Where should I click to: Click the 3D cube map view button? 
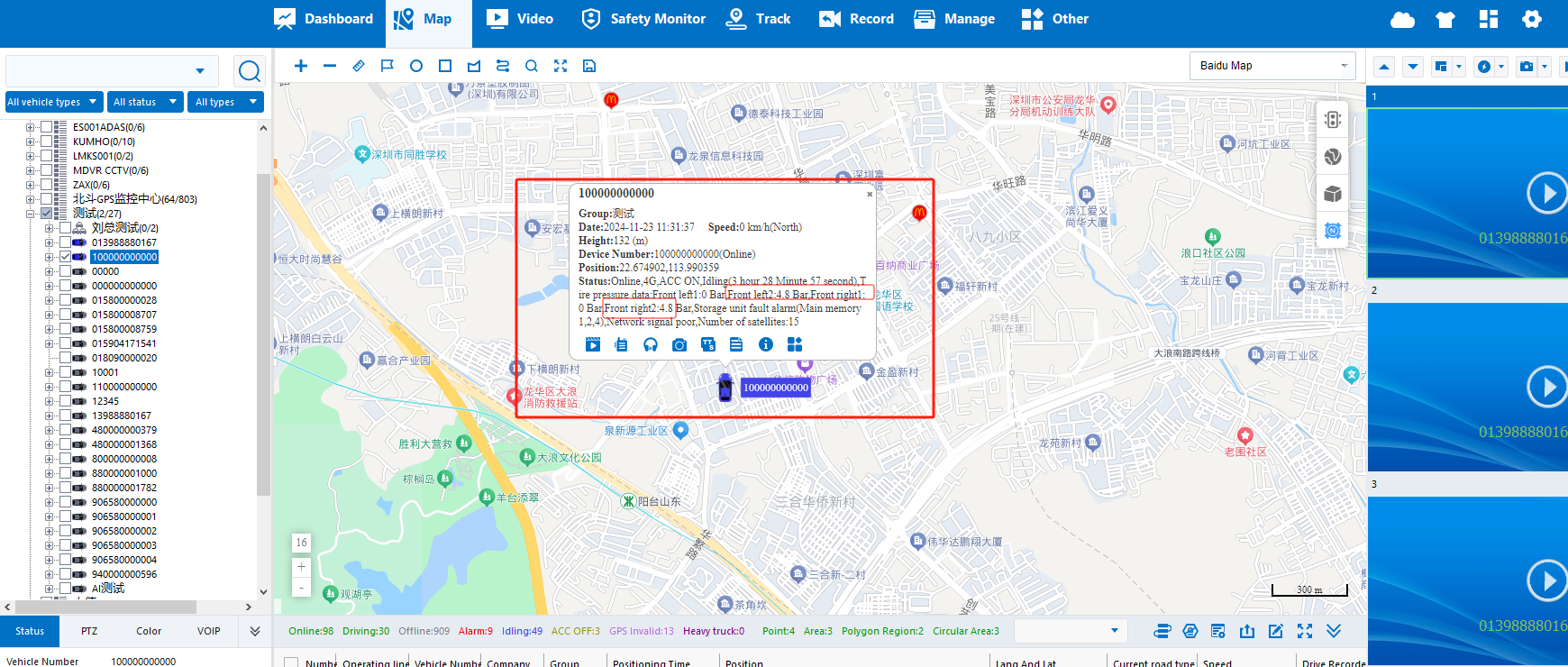(1333, 194)
